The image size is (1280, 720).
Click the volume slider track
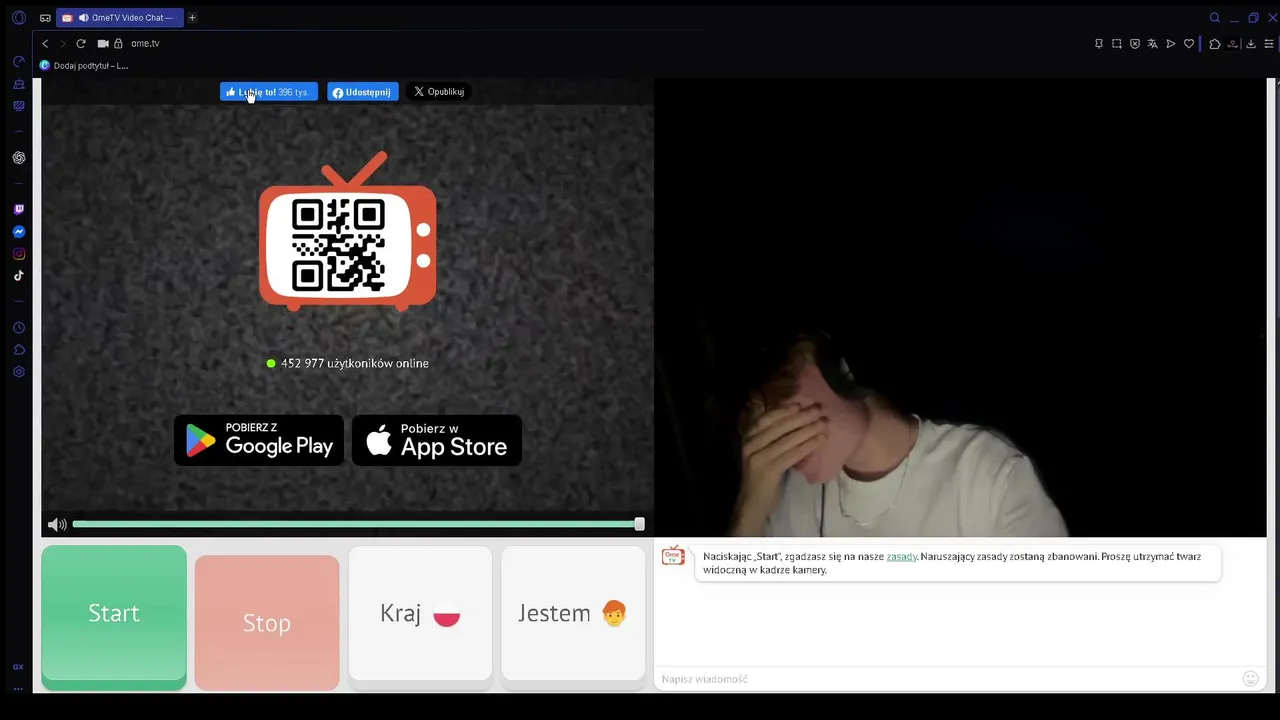355,524
